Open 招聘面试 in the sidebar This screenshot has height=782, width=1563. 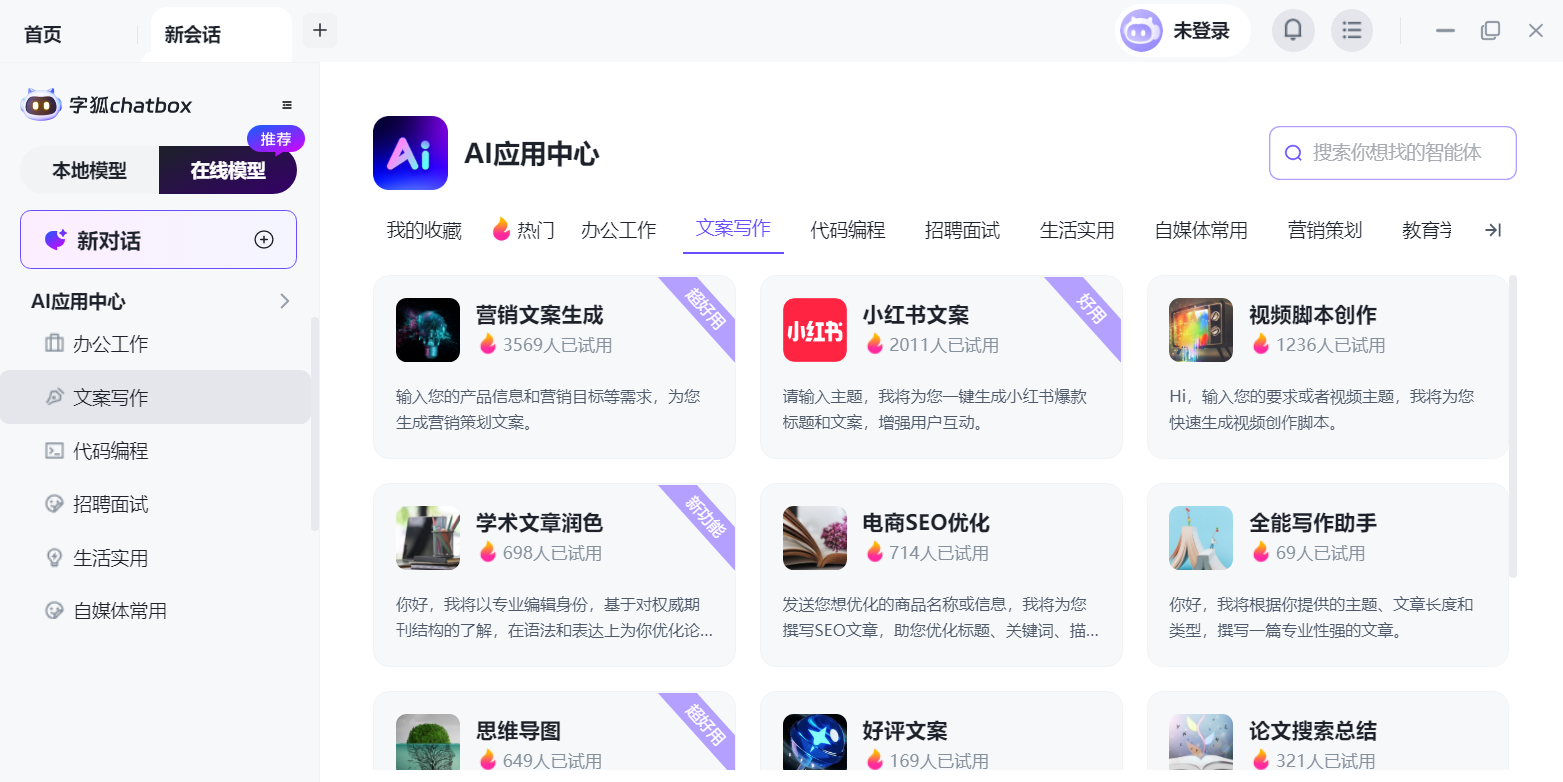click(x=155, y=504)
